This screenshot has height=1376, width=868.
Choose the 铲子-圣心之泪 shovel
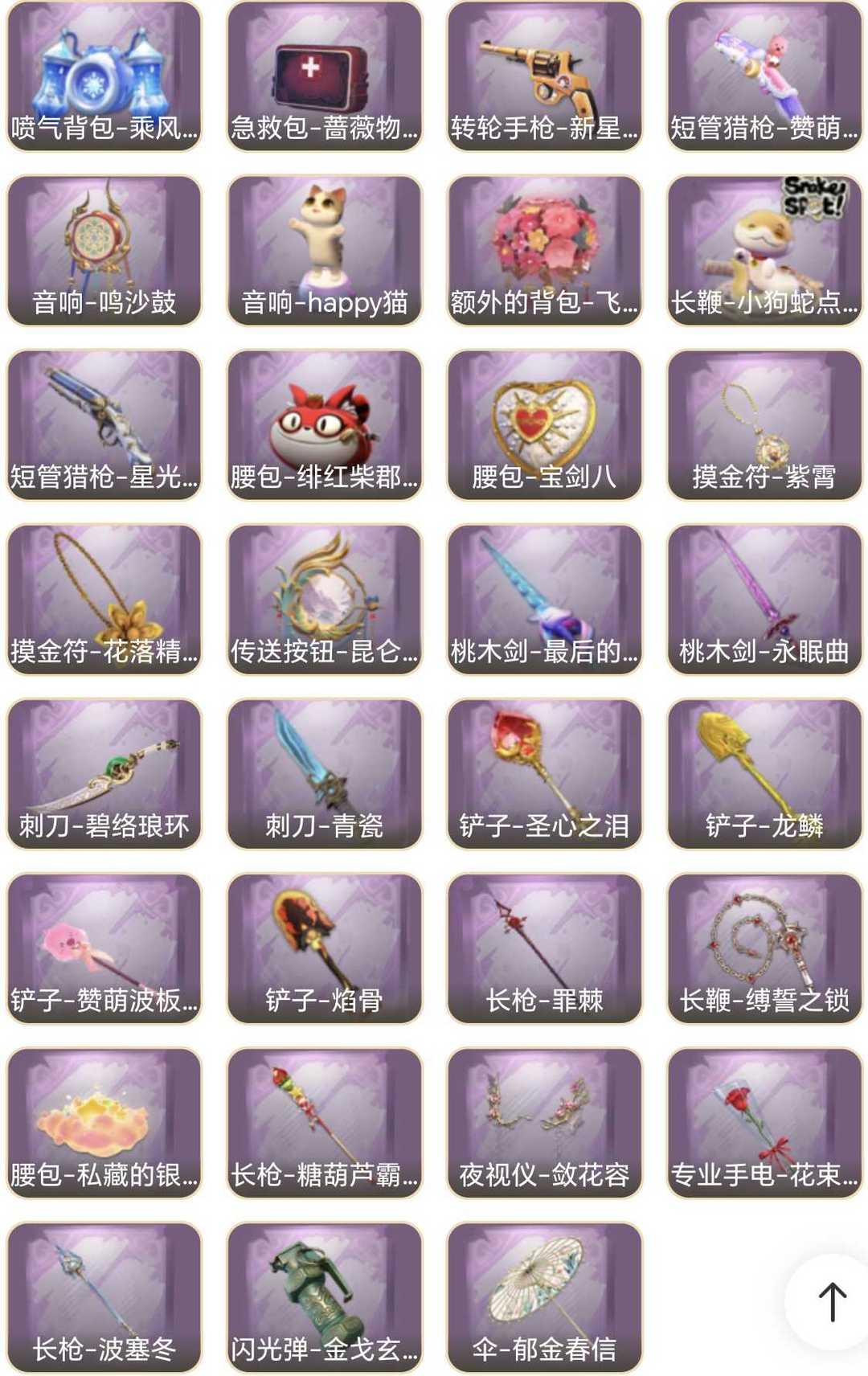click(x=545, y=774)
